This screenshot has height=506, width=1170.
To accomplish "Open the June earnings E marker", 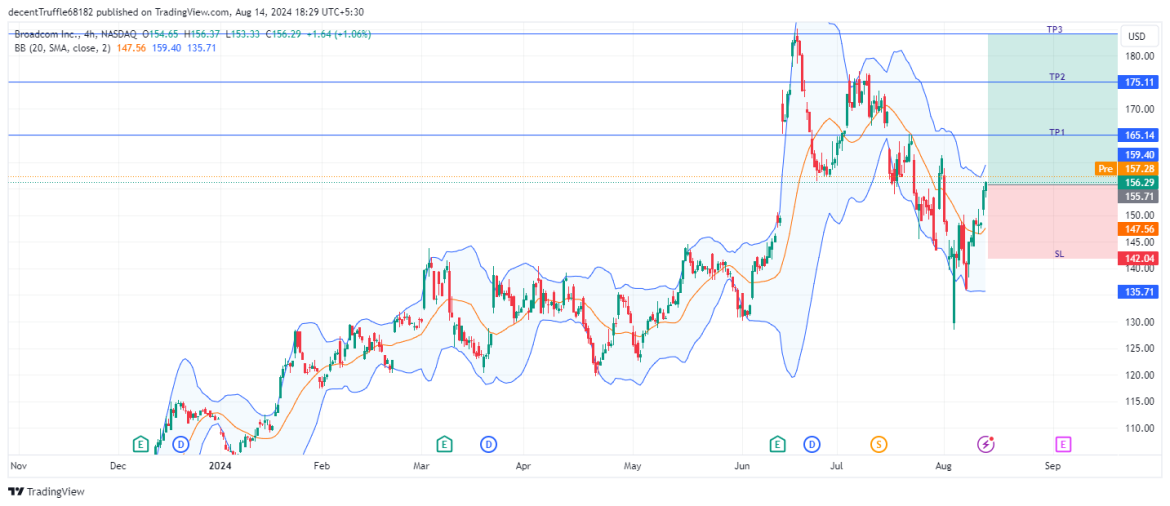I will (x=777, y=443).
